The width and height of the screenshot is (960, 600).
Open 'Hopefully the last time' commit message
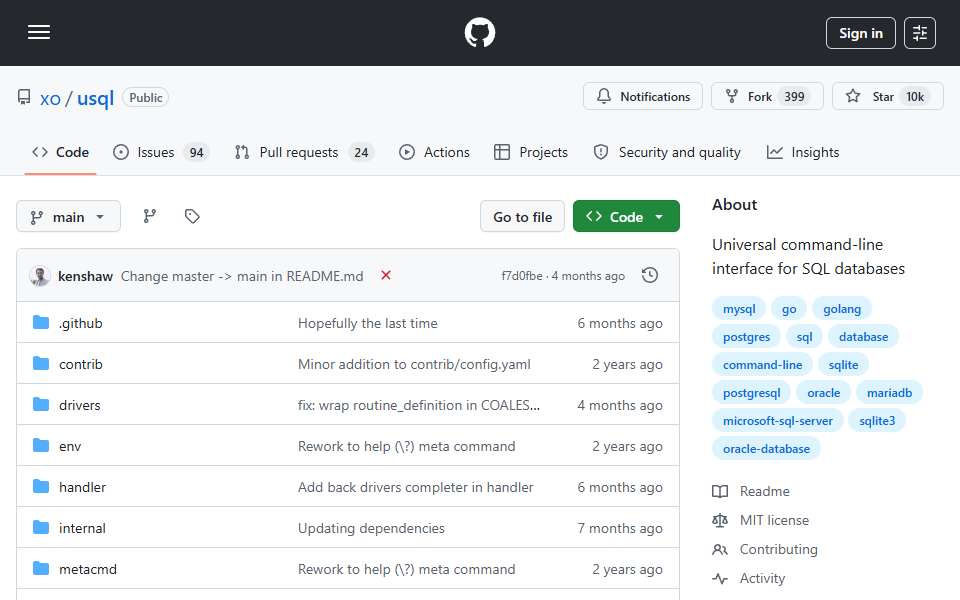pyautogui.click(x=367, y=323)
